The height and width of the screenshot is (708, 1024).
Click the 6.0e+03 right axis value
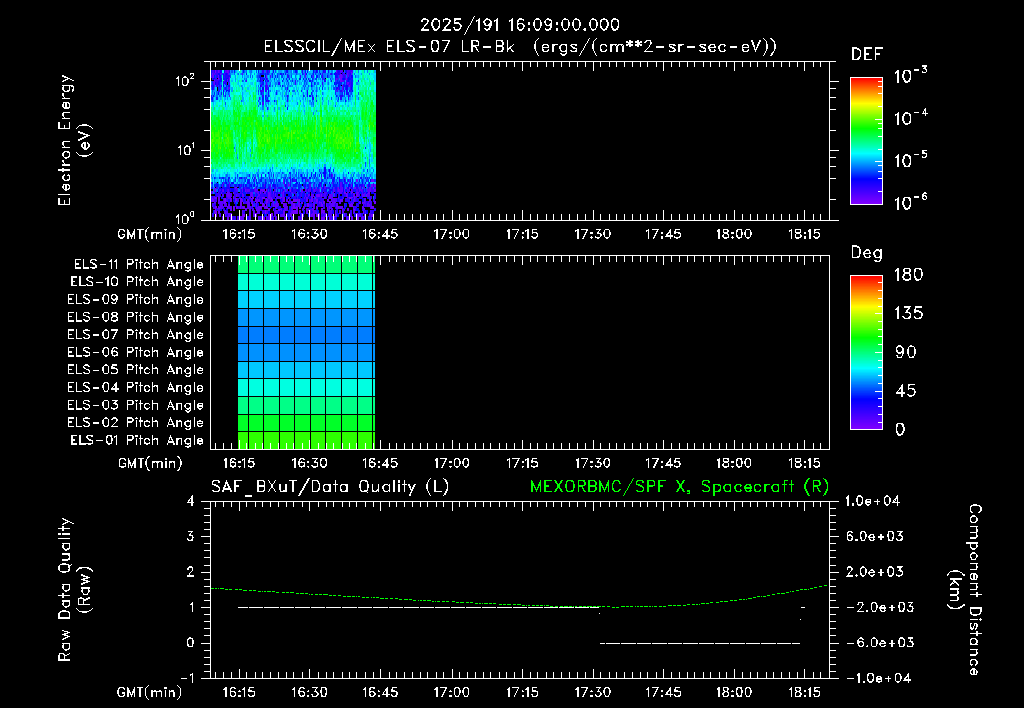(x=875, y=537)
